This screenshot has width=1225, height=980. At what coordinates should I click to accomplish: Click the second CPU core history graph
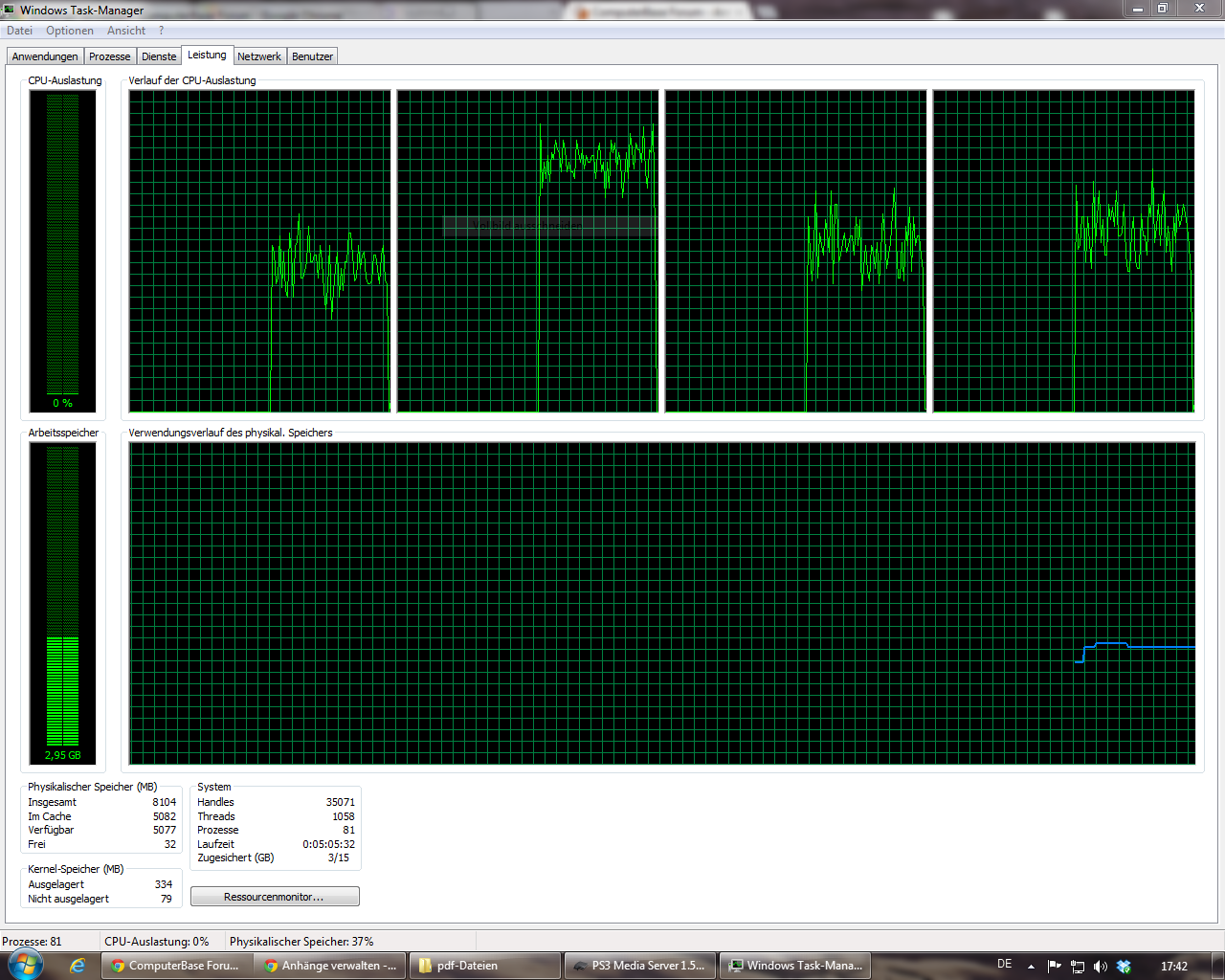point(527,252)
